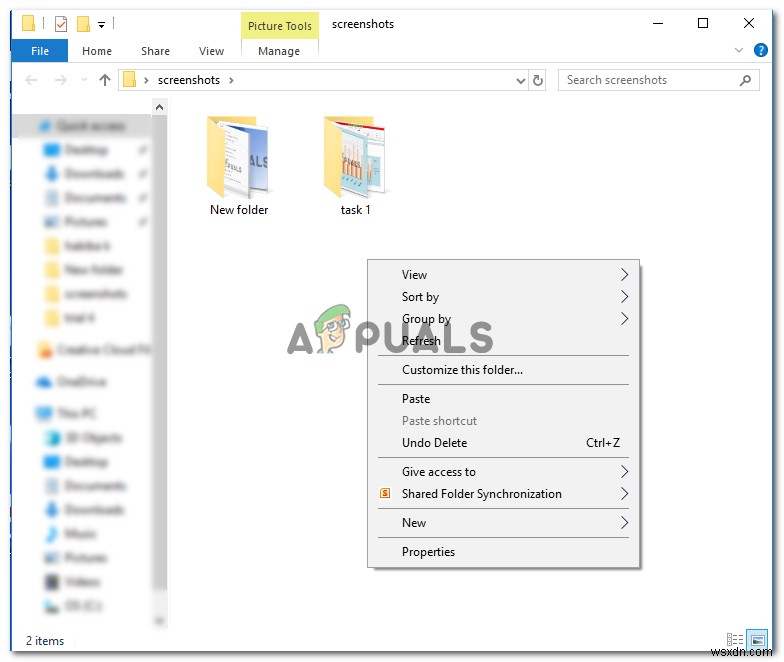
Task: Go forward with the right arrow
Action: click(x=60, y=80)
